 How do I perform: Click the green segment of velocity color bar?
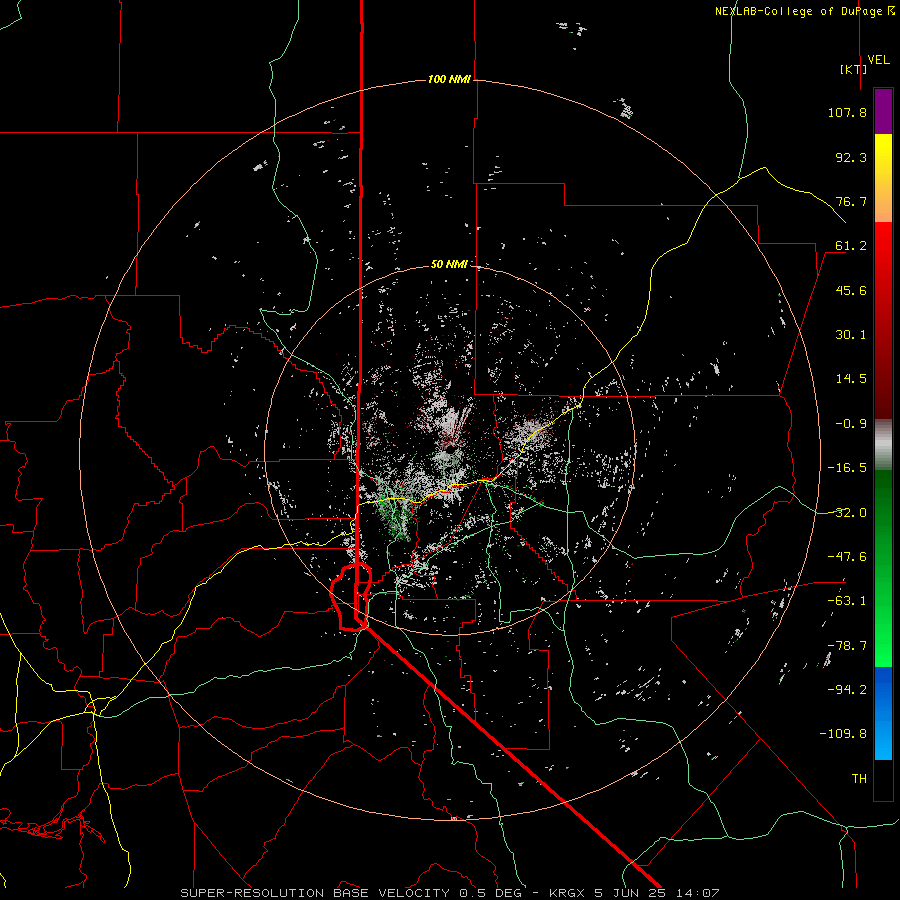click(x=883, y=568)
